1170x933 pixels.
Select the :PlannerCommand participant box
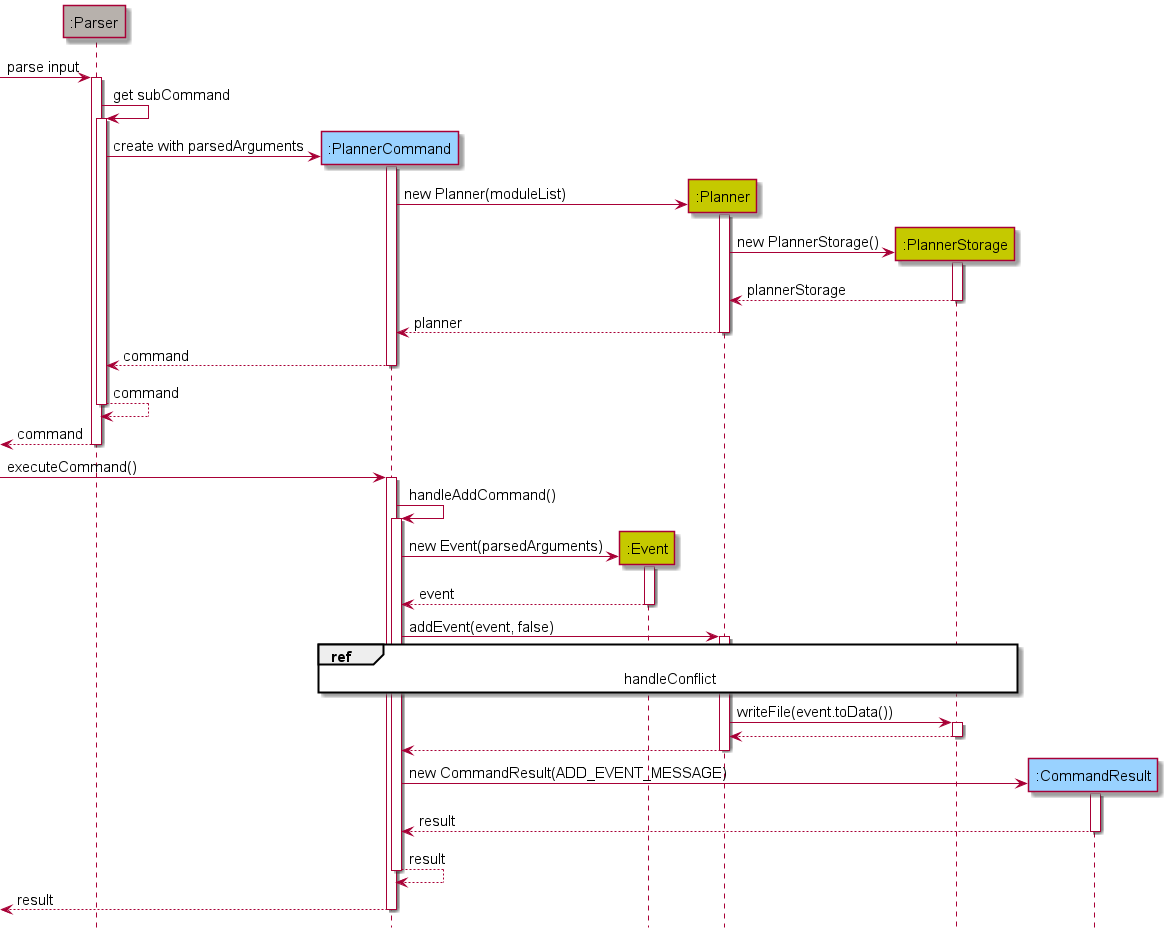click(389, 148)
